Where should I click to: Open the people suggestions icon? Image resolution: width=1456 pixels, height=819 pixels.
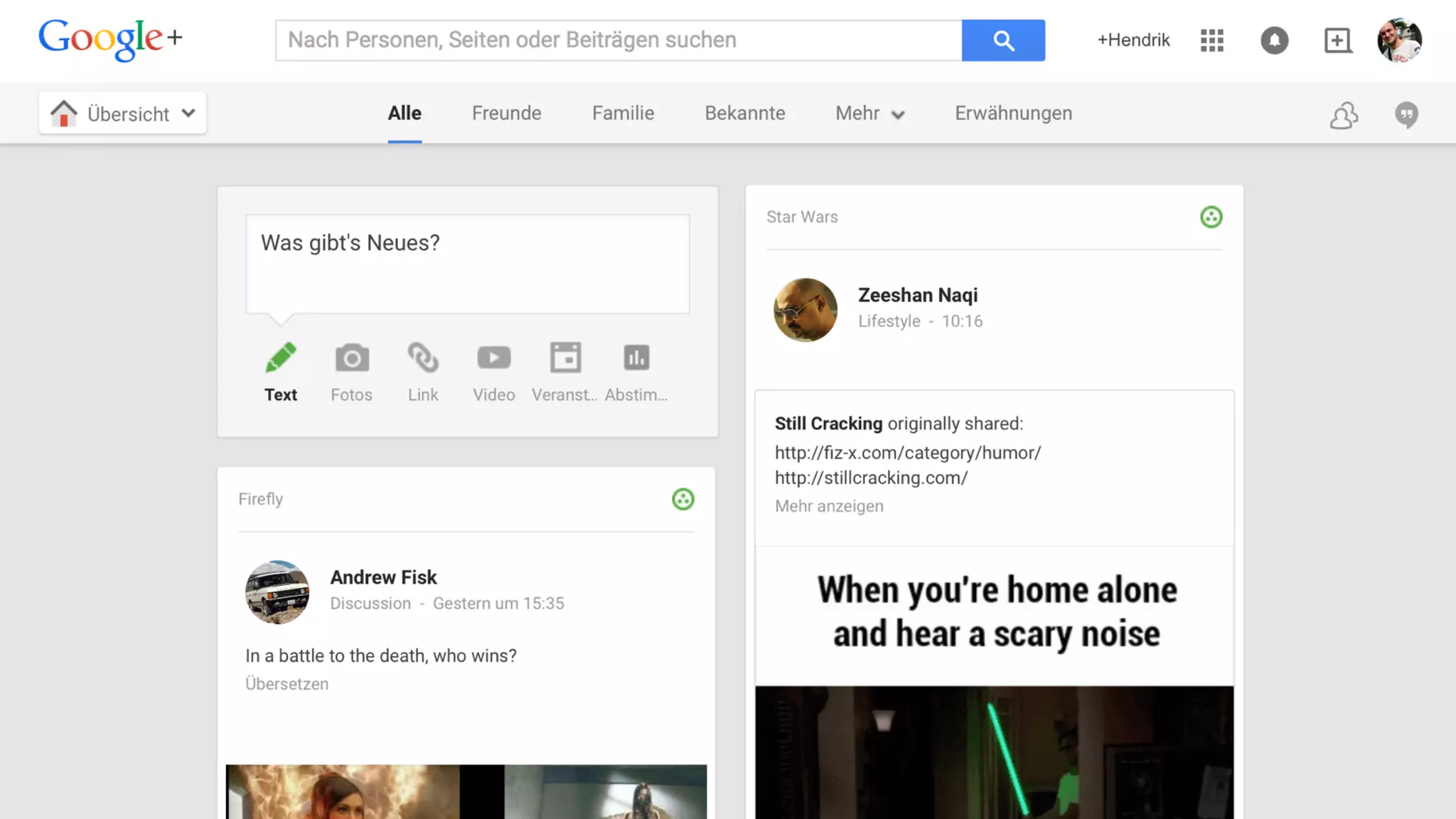1344,114
